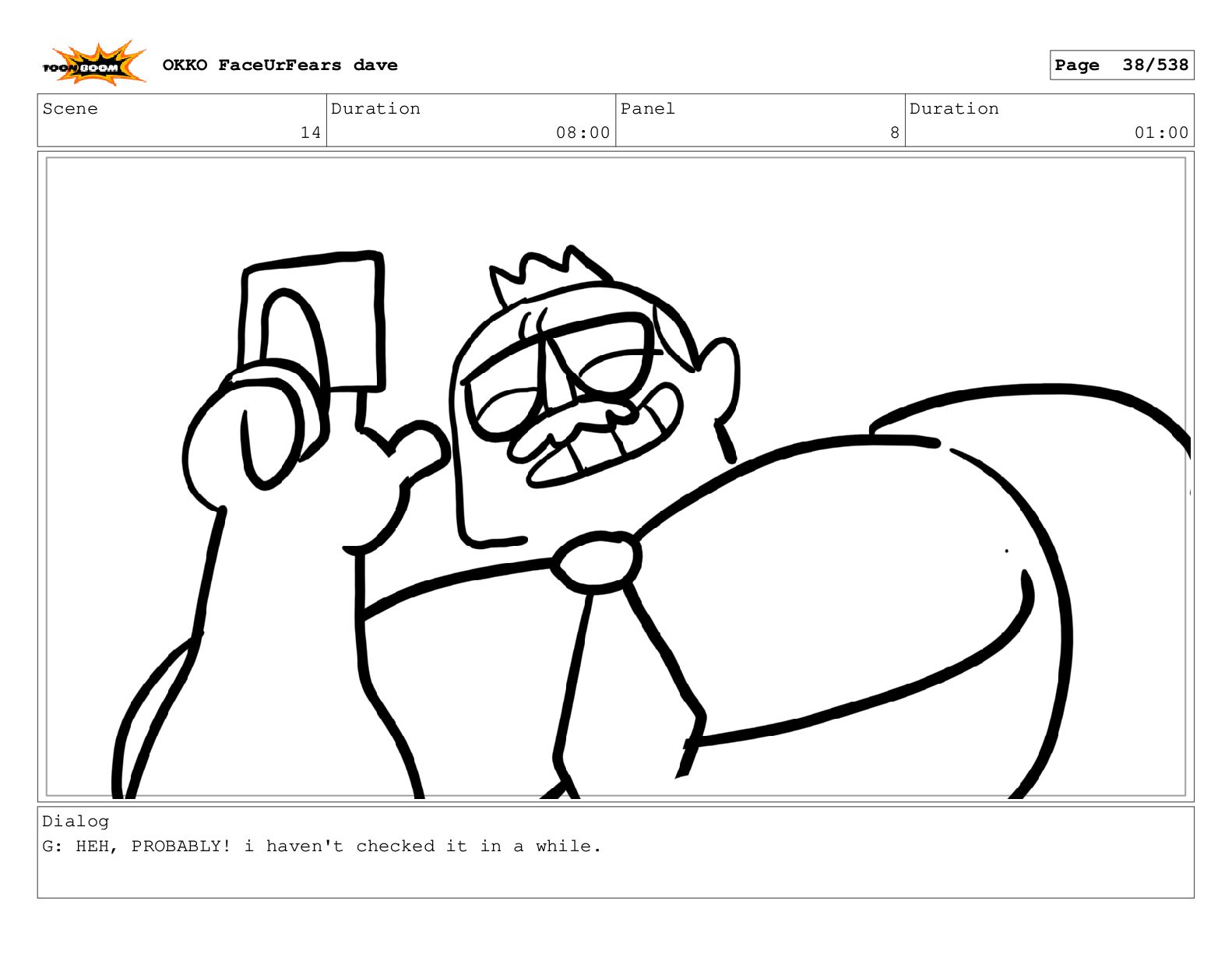Select scene number 14

click(311, 132)
